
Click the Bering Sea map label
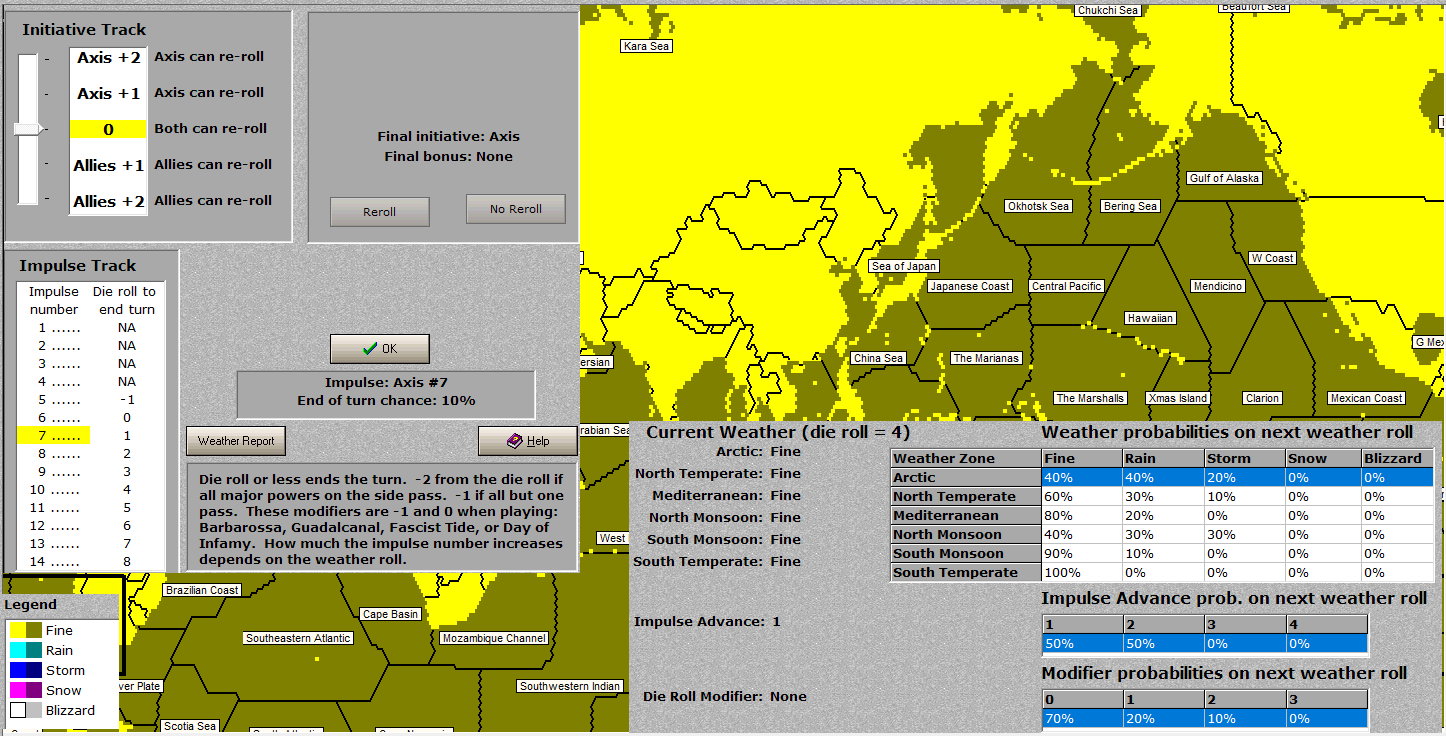[1130, 206]
